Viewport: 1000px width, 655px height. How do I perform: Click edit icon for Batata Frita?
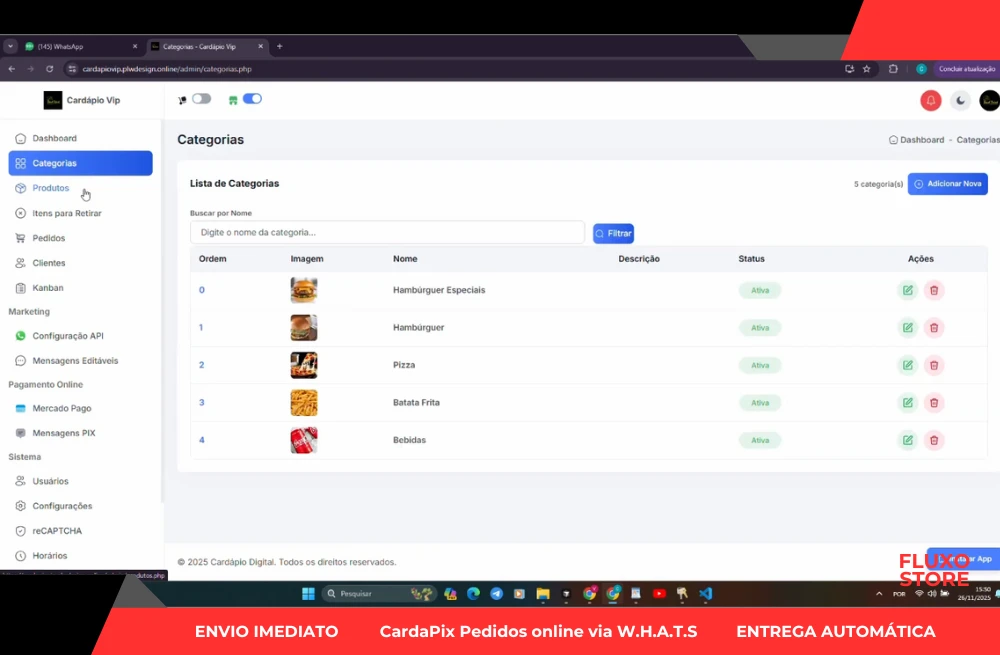907,403
